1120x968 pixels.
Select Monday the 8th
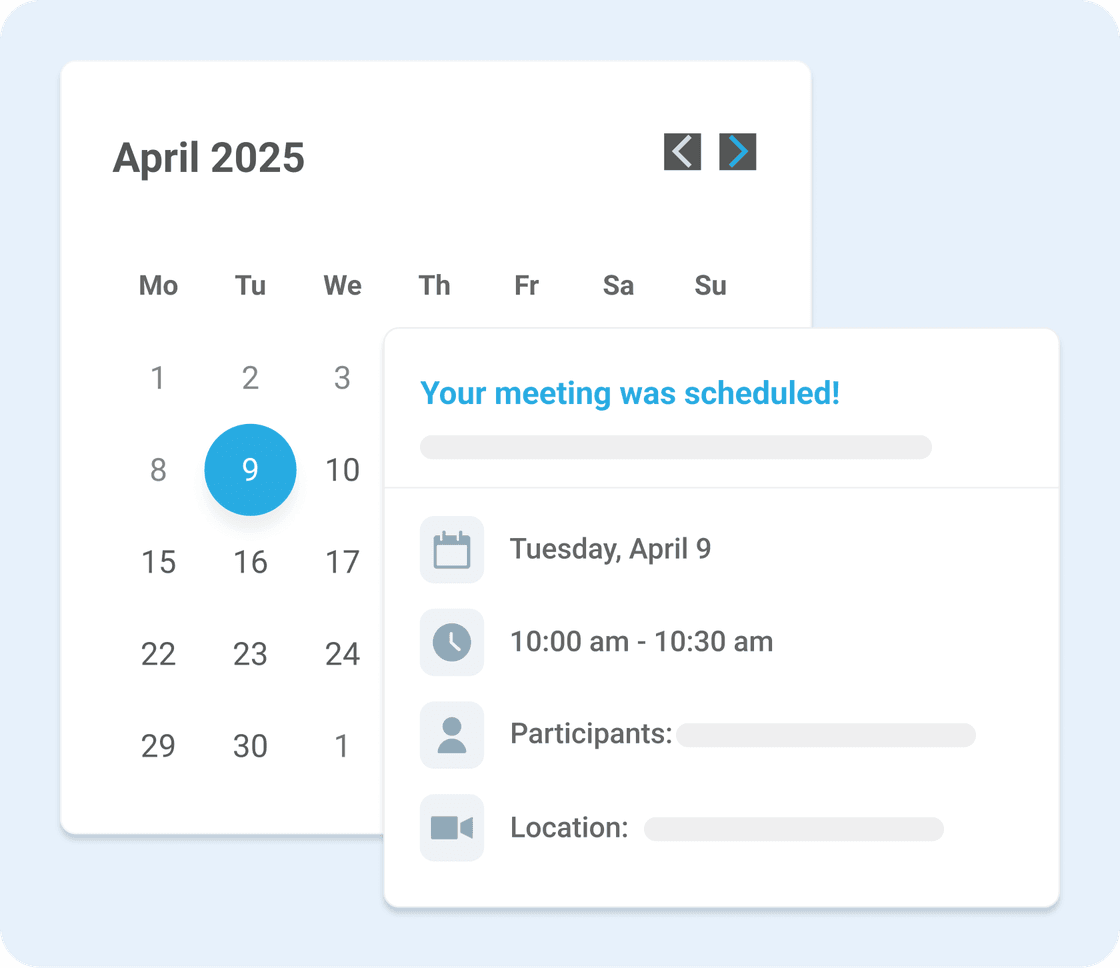(158, 470)
